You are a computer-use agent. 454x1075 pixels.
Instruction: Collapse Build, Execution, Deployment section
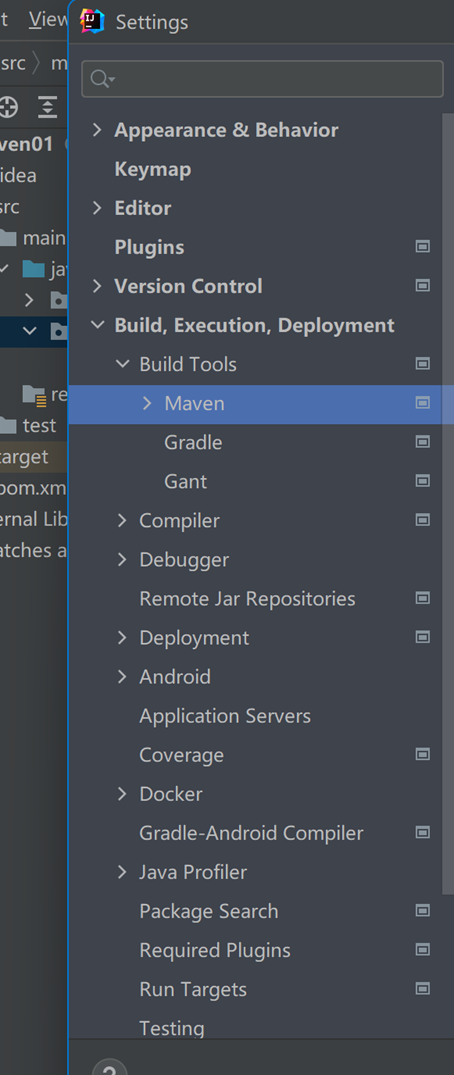pos(97,325)
